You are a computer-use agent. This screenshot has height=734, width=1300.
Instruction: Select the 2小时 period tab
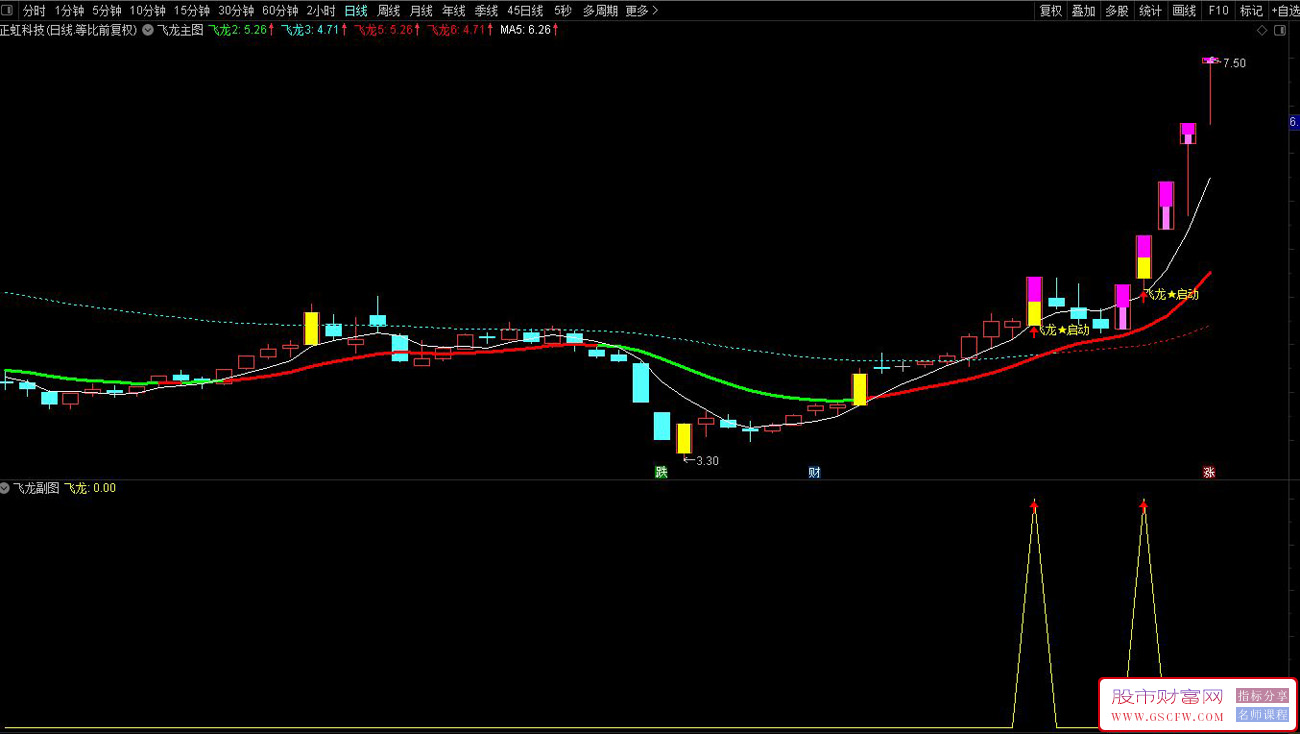pos(321,11)
